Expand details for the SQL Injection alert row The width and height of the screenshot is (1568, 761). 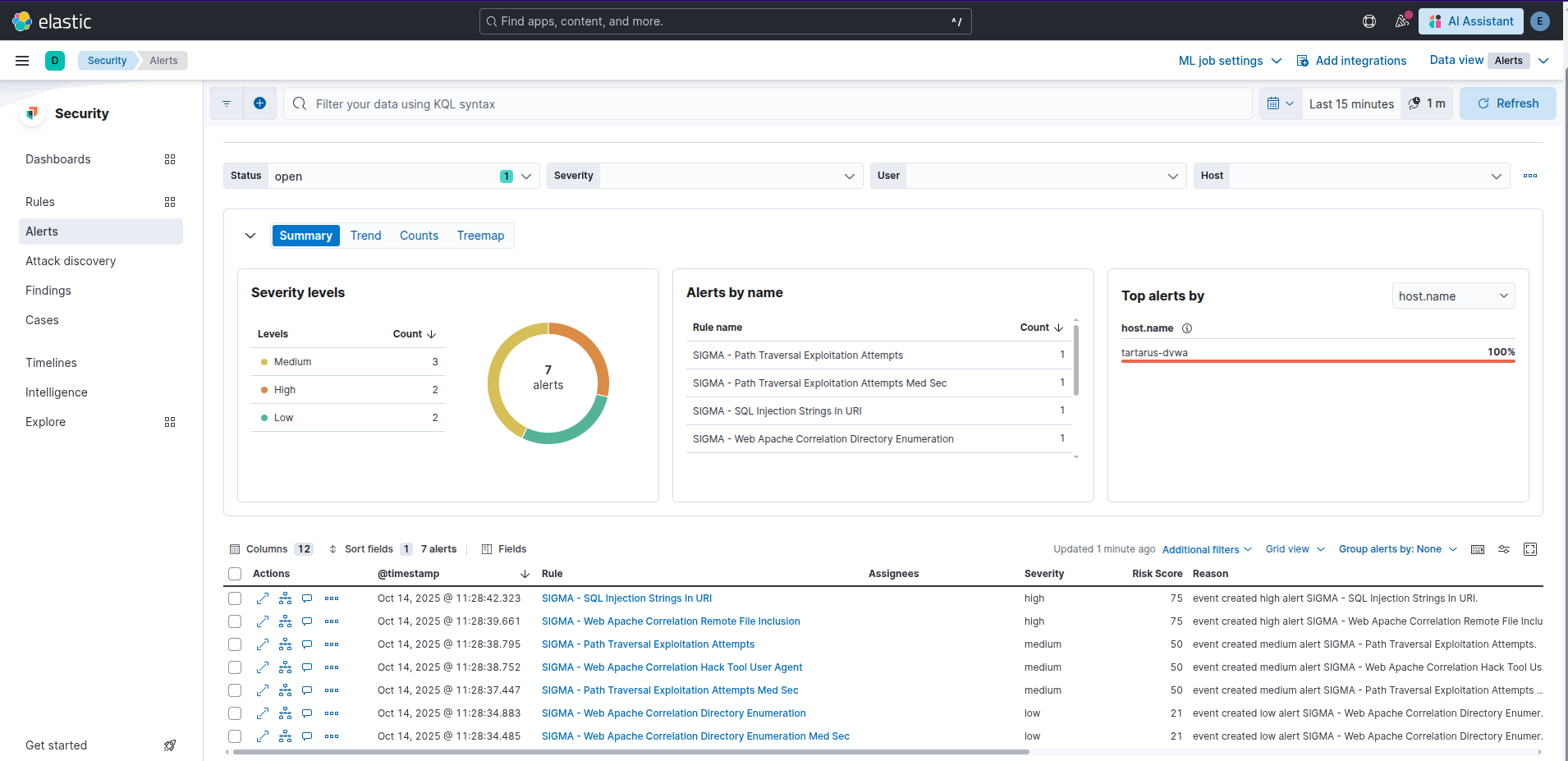(263, 598)
